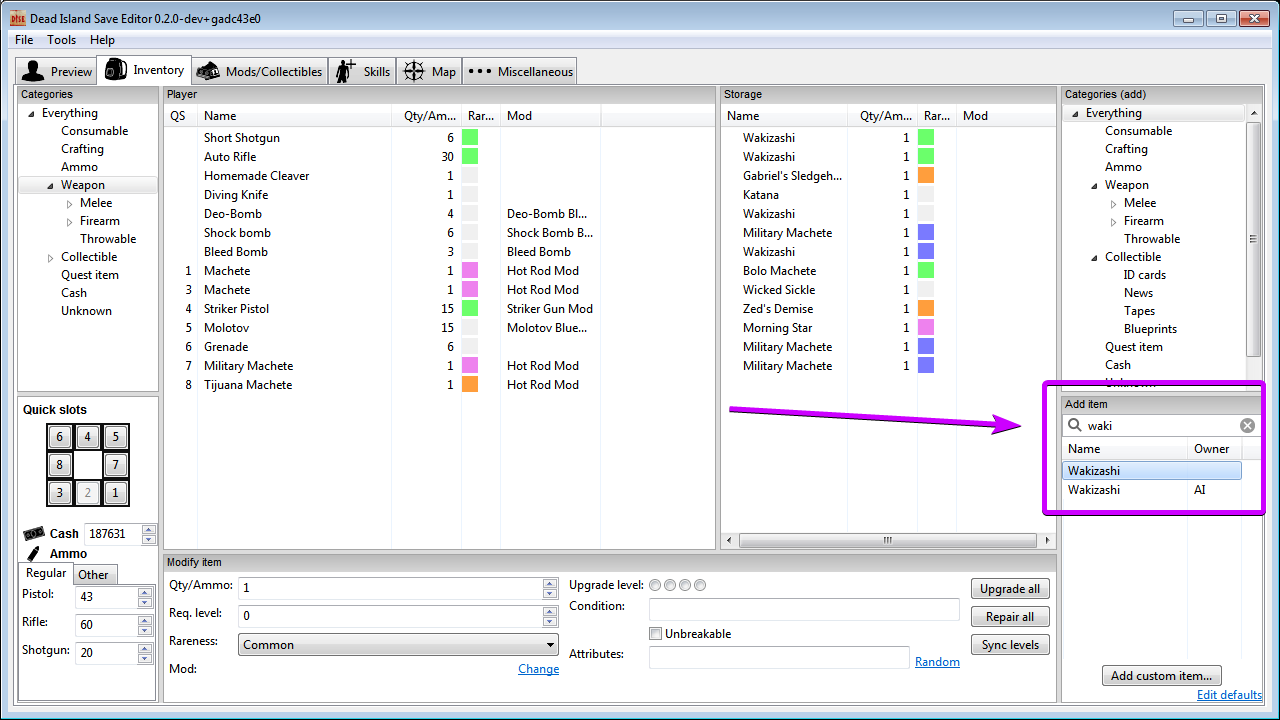Toggle the Unbreakable checkbox
1280x720 pixels.
656,634
